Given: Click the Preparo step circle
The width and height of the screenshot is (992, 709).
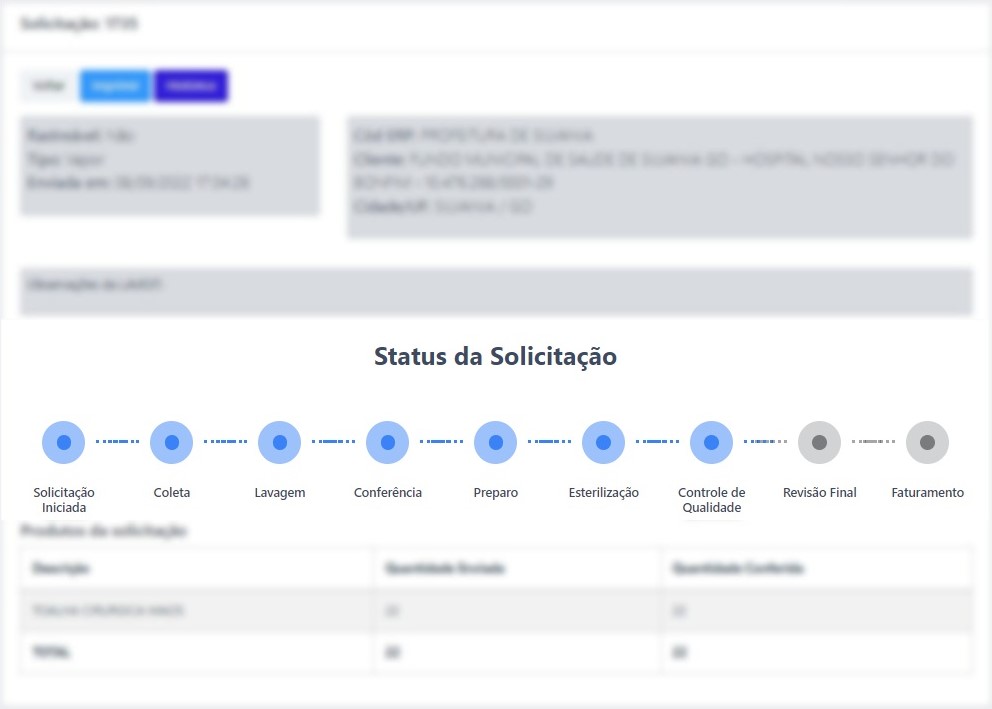Looking at the screenshot, I should (x=496, y=442).
